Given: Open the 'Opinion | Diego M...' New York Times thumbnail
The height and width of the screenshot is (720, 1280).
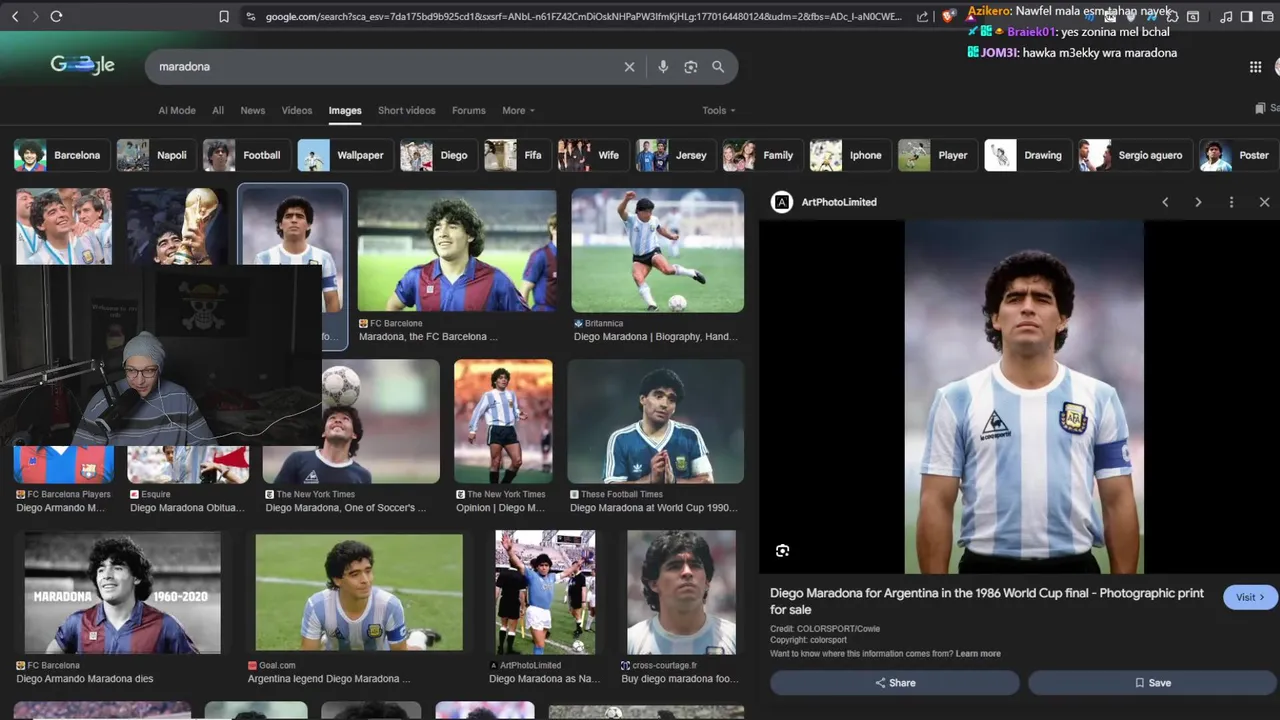Looking at the screenshot, I should pos(503,421).
